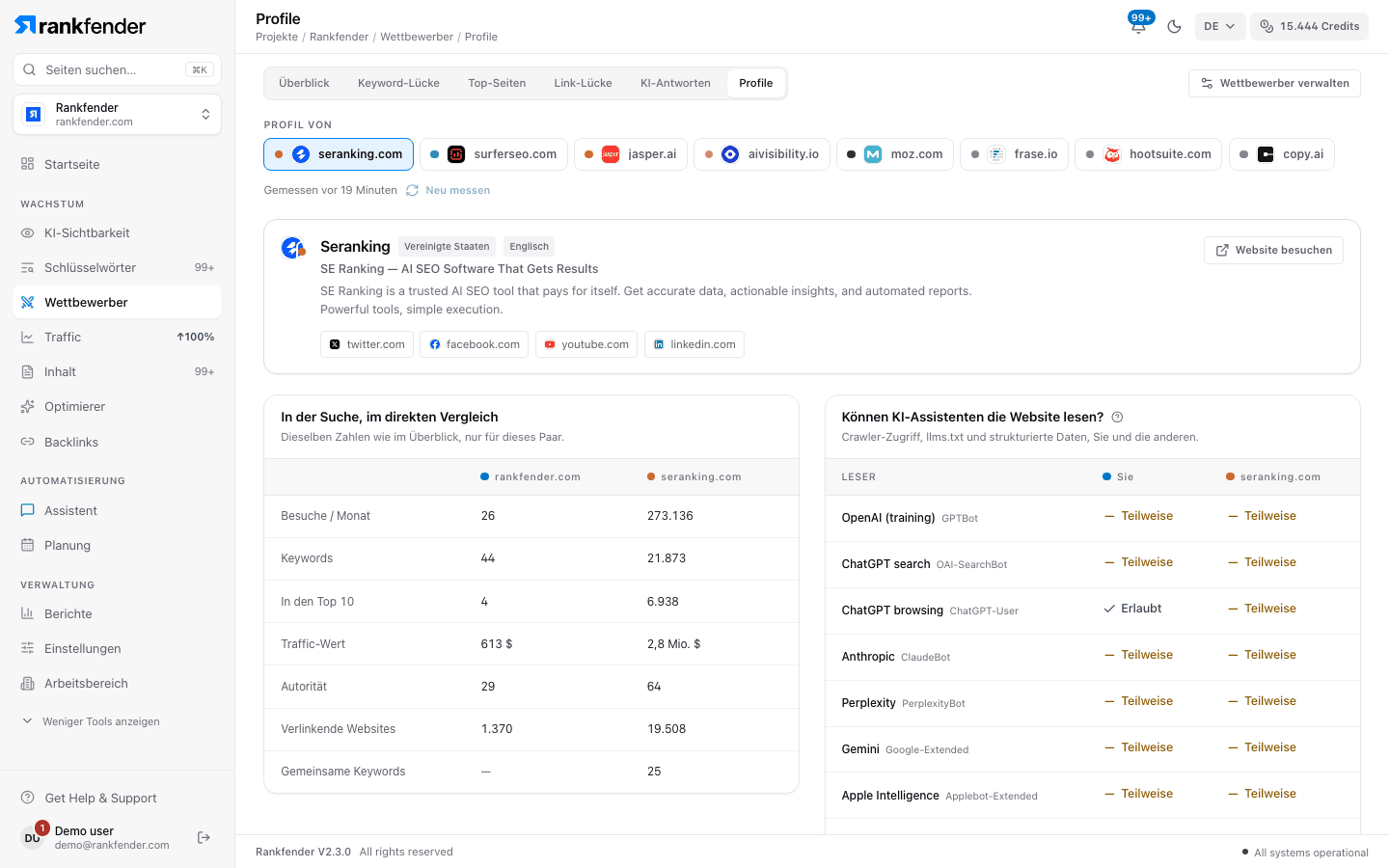Open the youtube.com social link
This screenshot has width=1389, height=868.
point(586,344)
